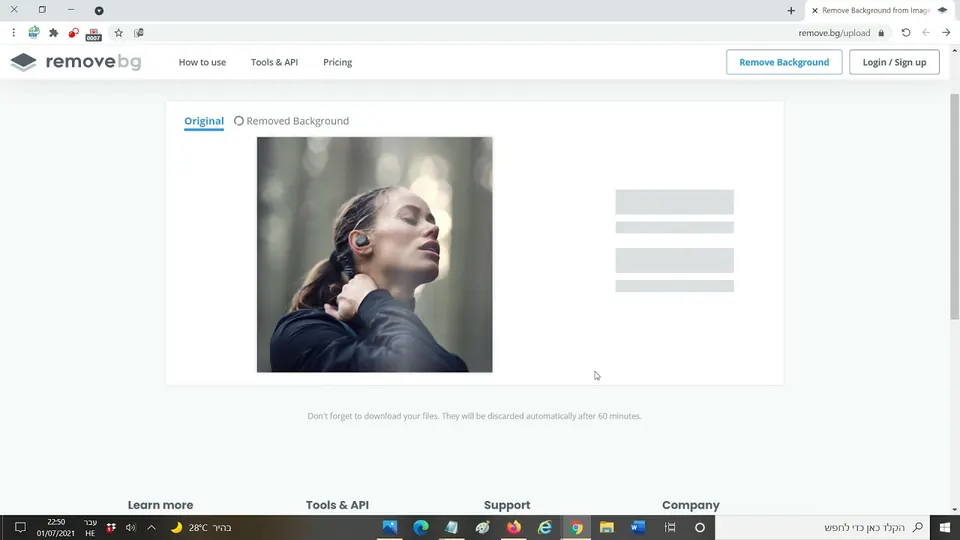Click the weather 28°C widget
The image size is (960, 540).
(201, 527)
